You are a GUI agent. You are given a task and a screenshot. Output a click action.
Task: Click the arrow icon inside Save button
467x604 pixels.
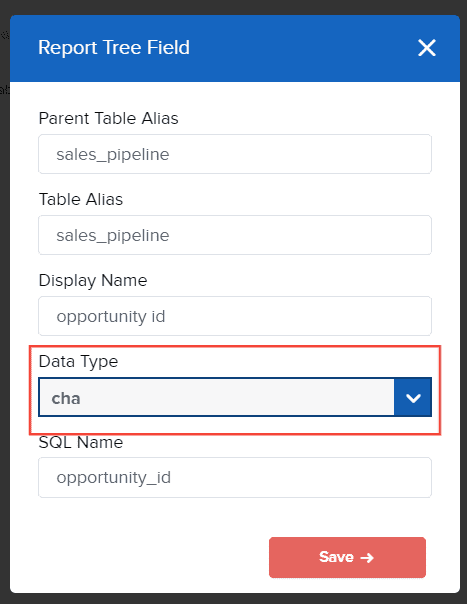[x=367, y=557]
